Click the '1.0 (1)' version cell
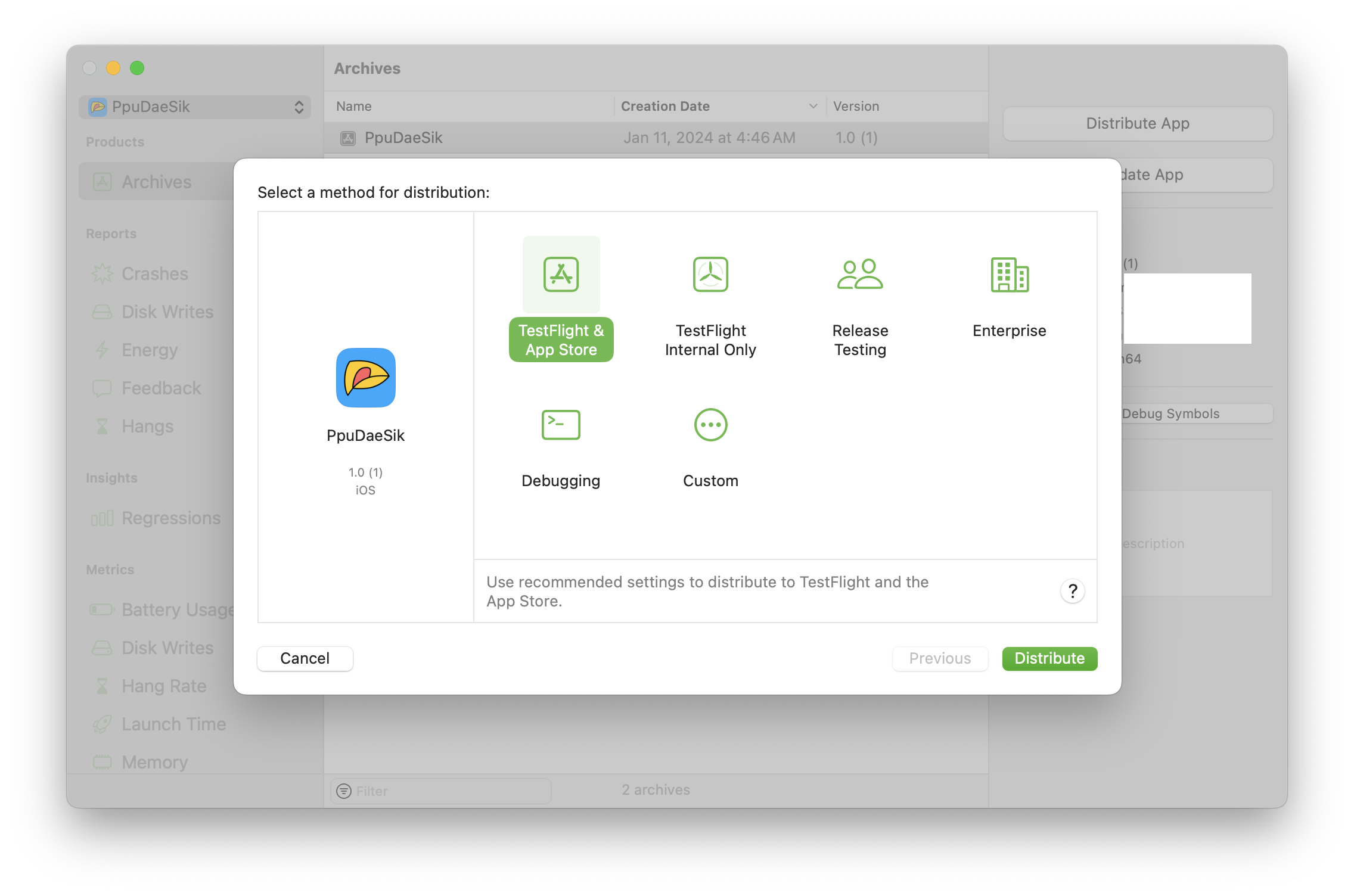This screenshot has height=896, width=1354. coord(856,138)
